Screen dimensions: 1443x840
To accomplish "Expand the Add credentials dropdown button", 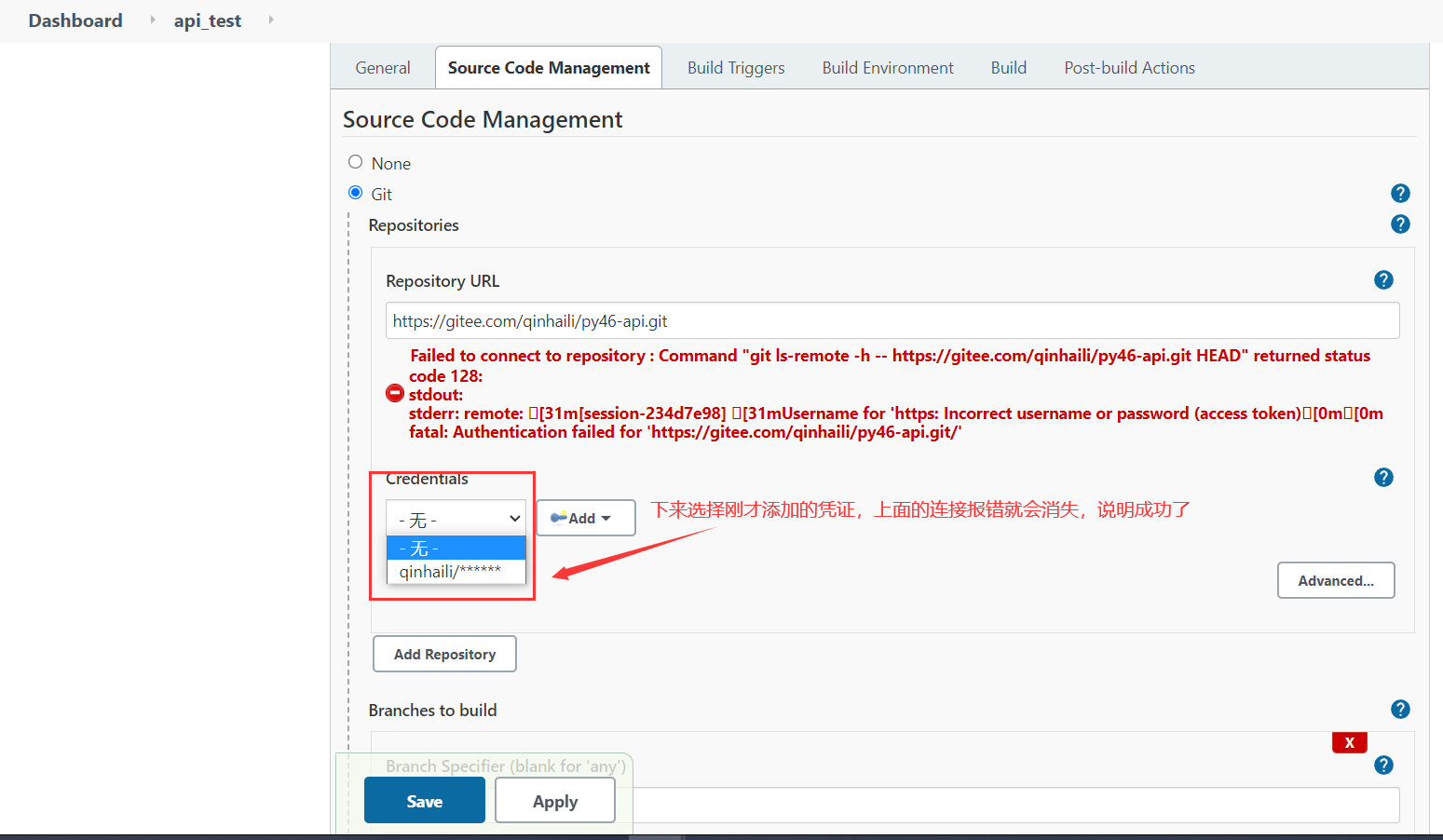I will point(586,518).
